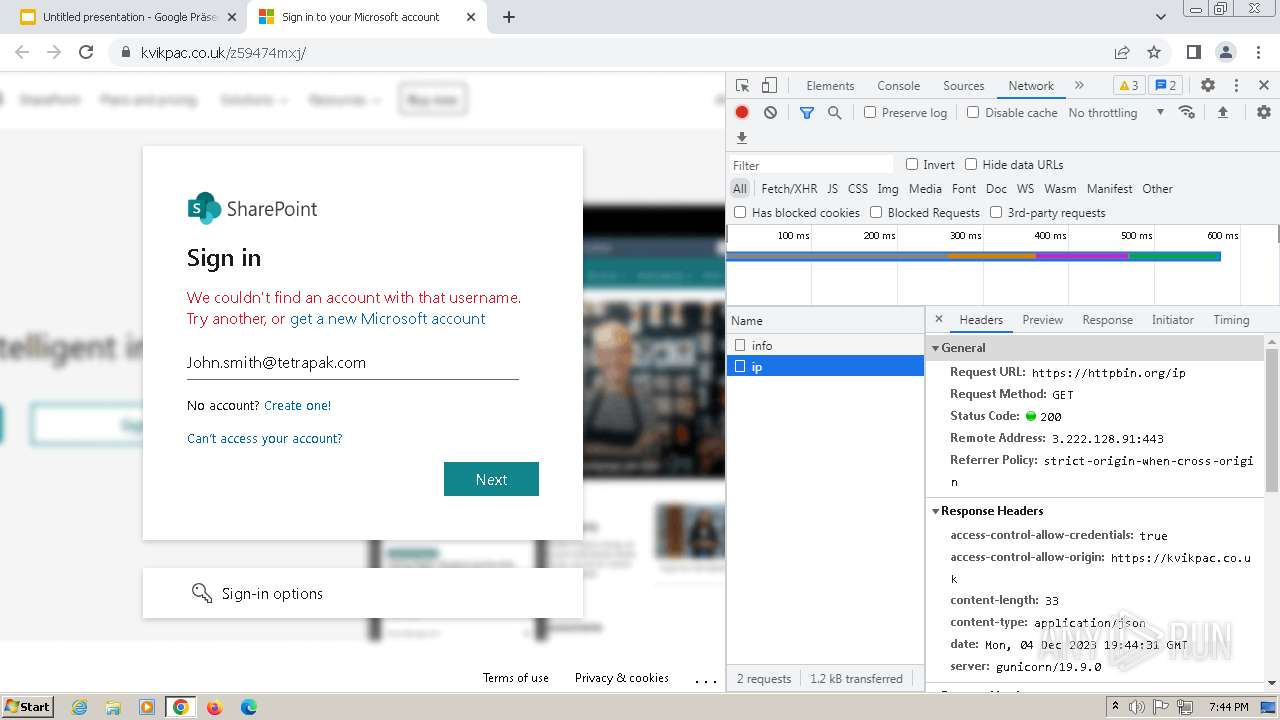The height and width of the screenshot is (720, 1280).
Task: Tick the checkbox next to ip request
Action: tap(740, 367)
